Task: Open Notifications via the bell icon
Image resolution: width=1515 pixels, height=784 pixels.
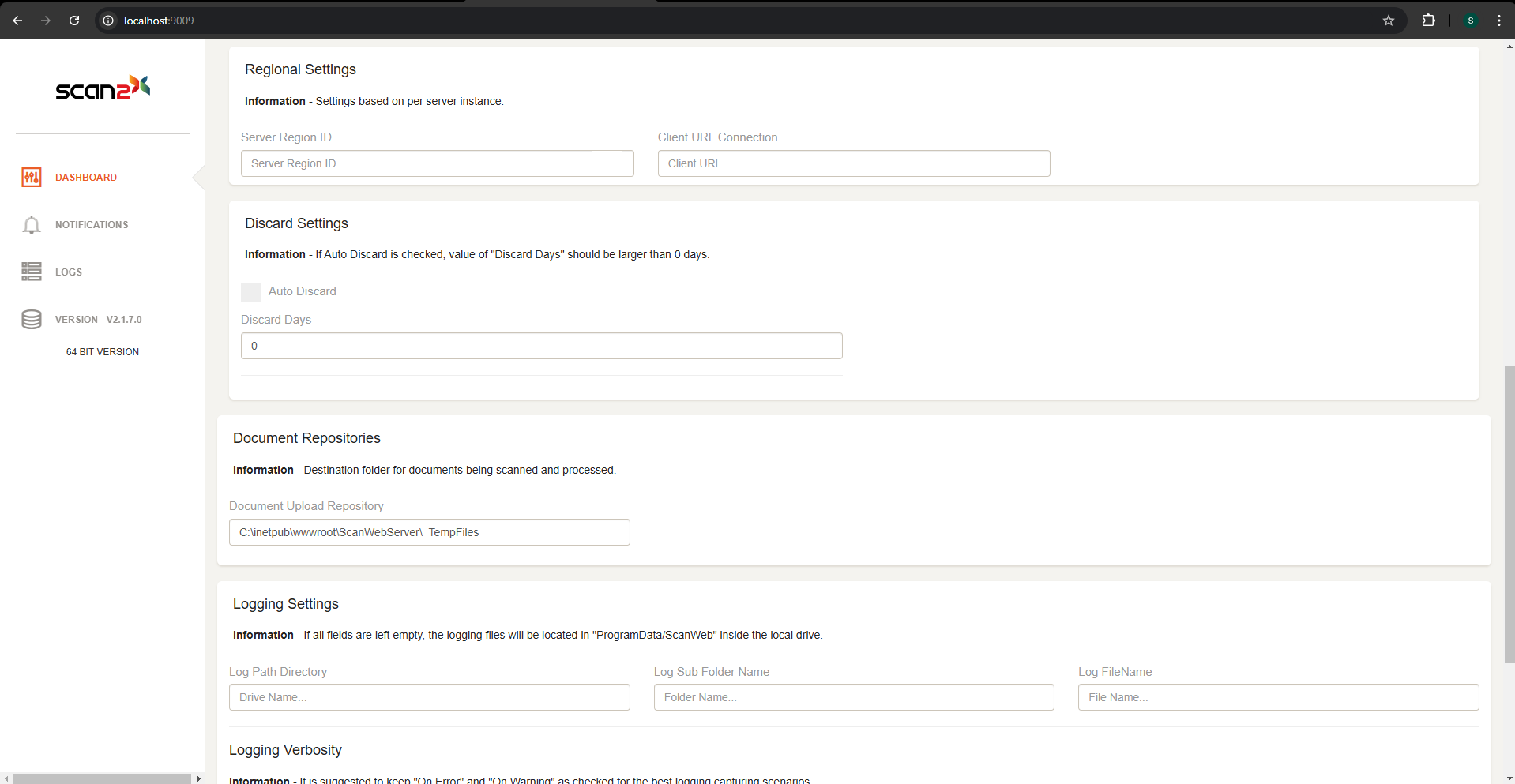Action: 32,225
